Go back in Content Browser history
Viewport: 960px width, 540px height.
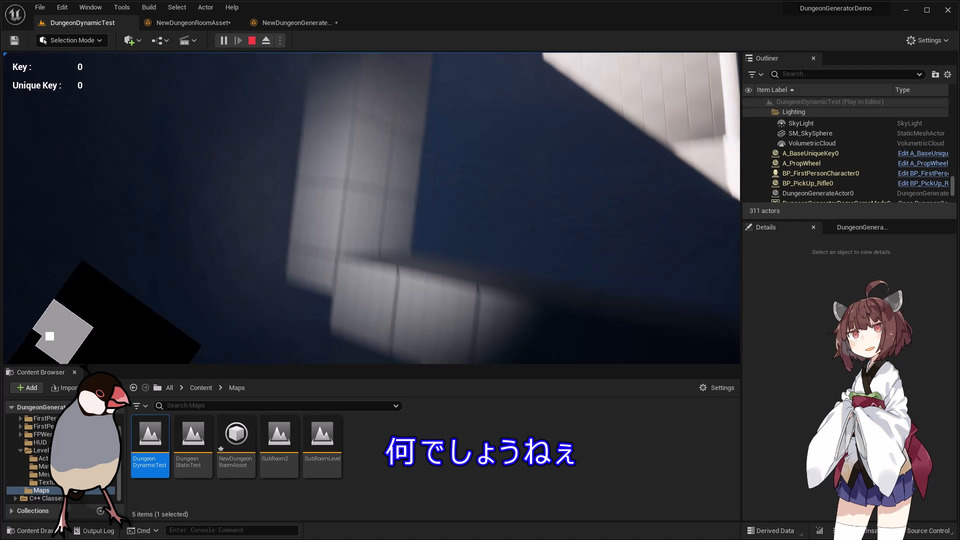click(133, 388)
